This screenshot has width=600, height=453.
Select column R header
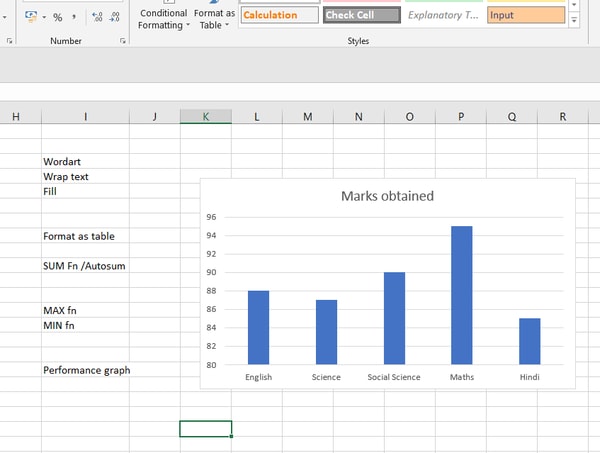563,117
